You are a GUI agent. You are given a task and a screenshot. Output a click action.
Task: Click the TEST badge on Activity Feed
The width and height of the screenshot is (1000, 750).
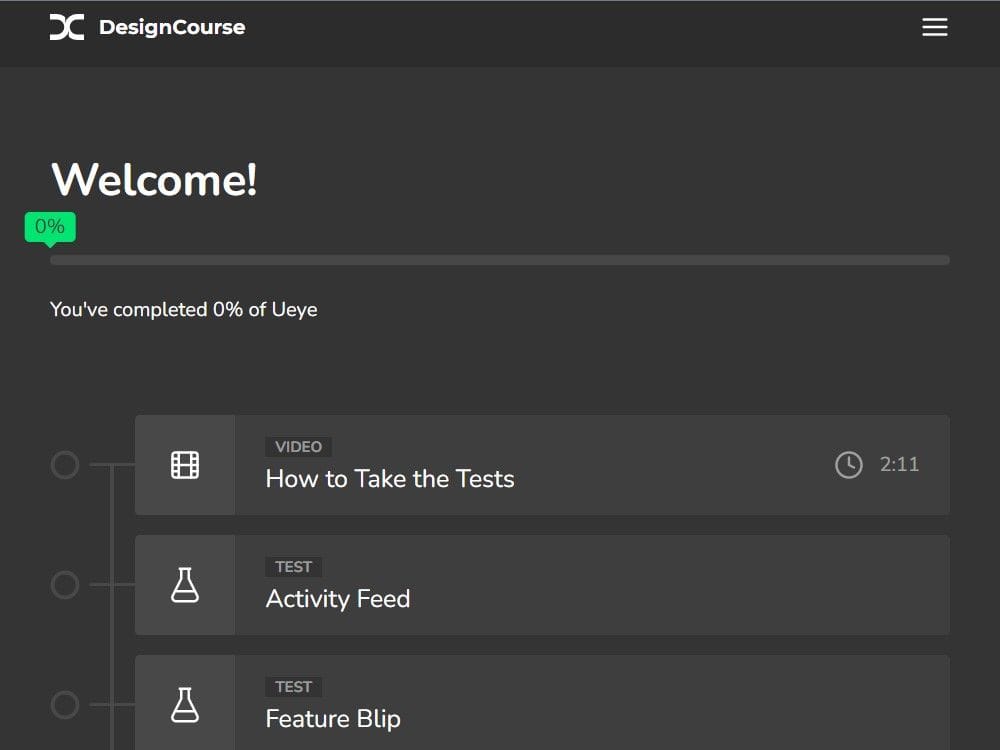294,566
